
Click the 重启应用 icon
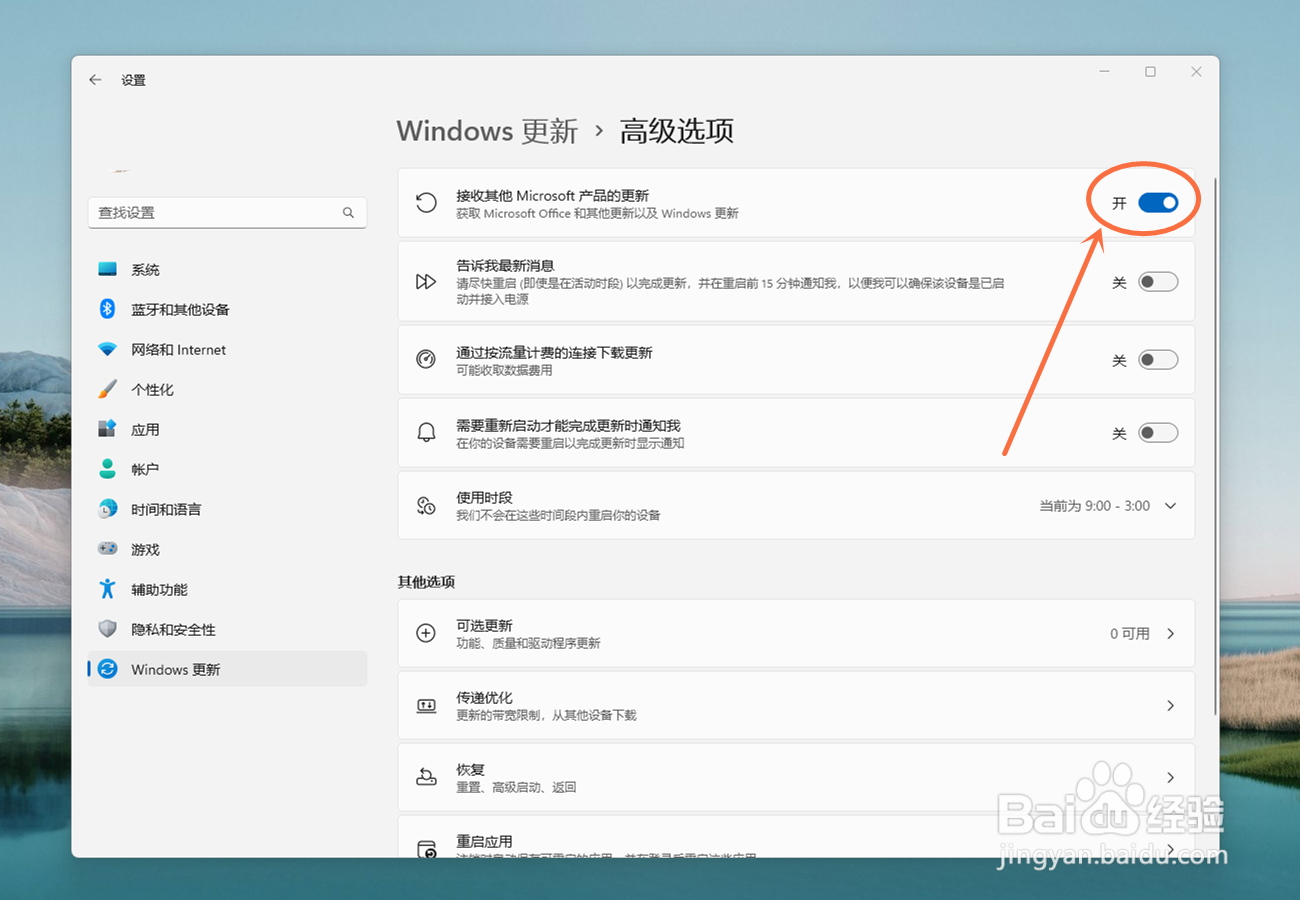pos(426,848)
